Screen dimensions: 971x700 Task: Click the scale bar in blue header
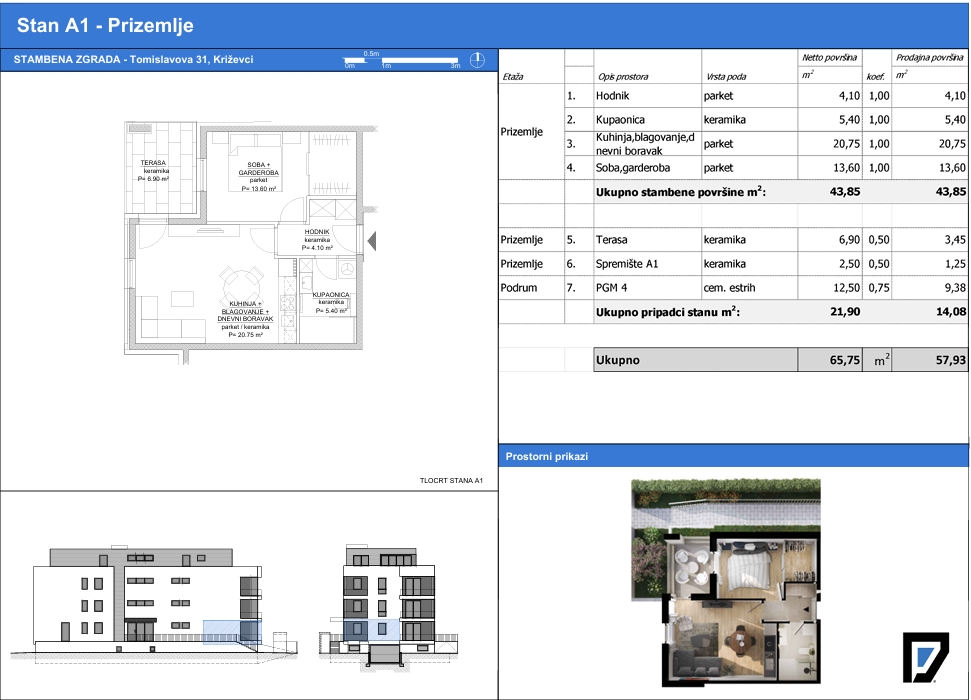coord(402,61)
